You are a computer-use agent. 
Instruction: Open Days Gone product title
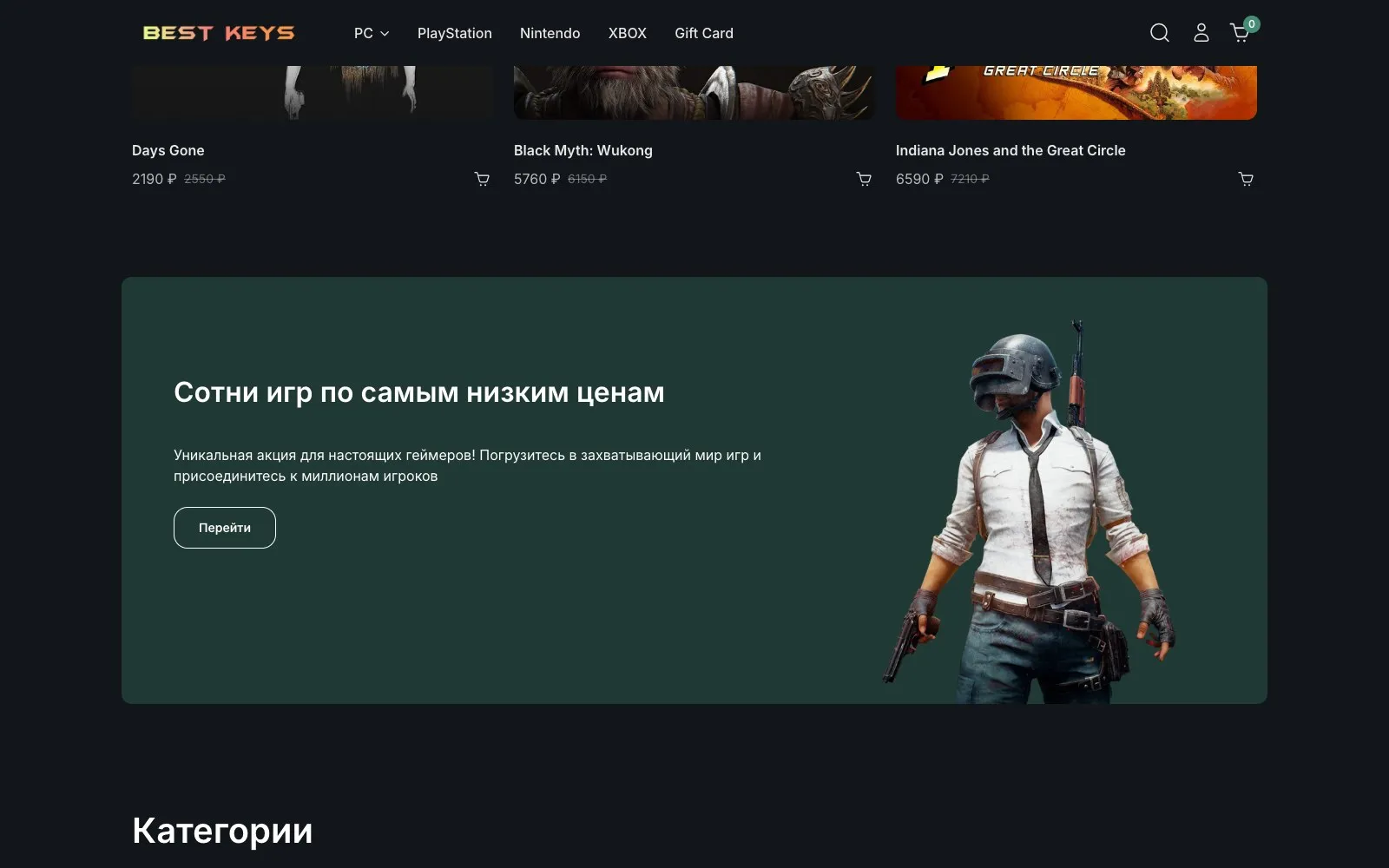coord(168,150)
